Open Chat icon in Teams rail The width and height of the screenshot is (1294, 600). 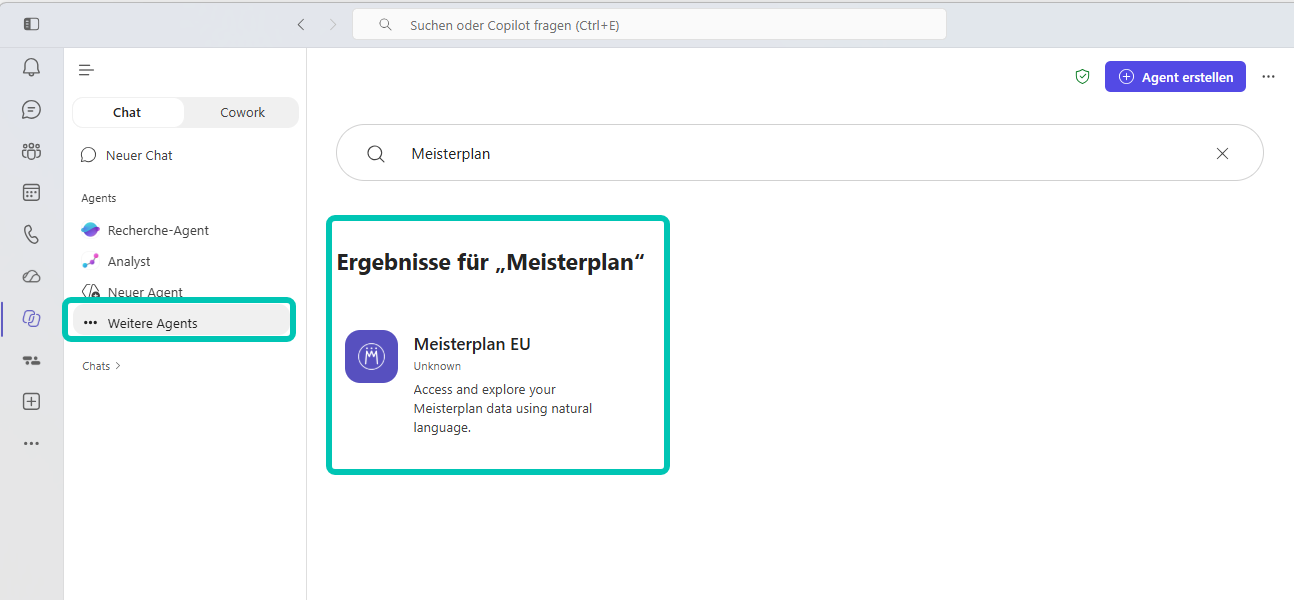pos(31,110)
